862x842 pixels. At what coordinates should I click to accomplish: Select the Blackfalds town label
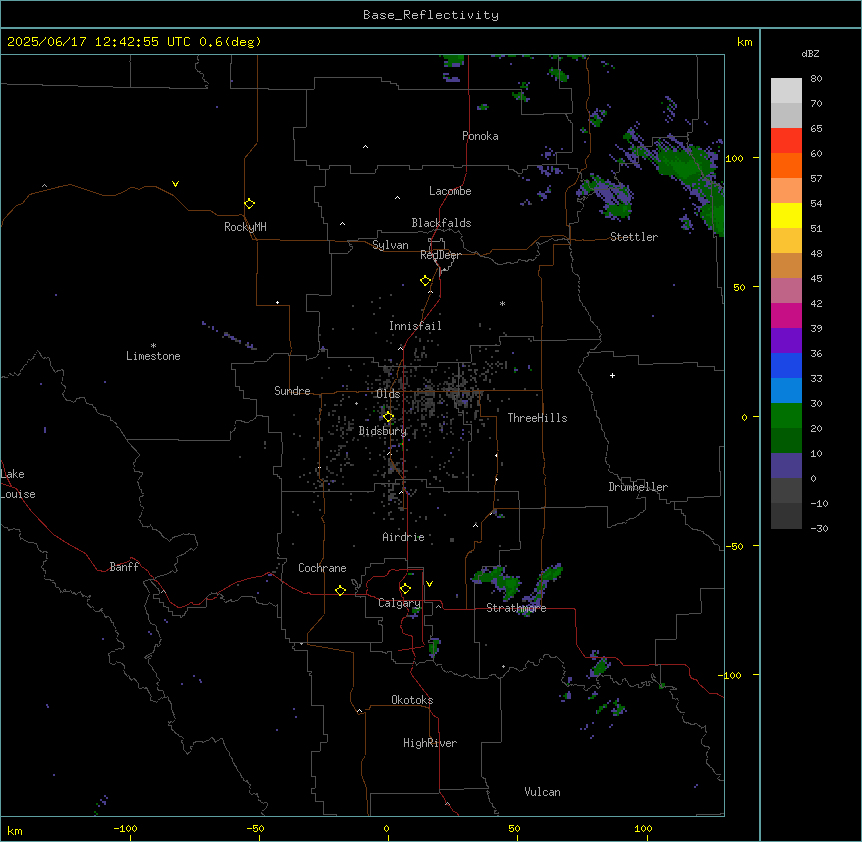tap(441, 223)
